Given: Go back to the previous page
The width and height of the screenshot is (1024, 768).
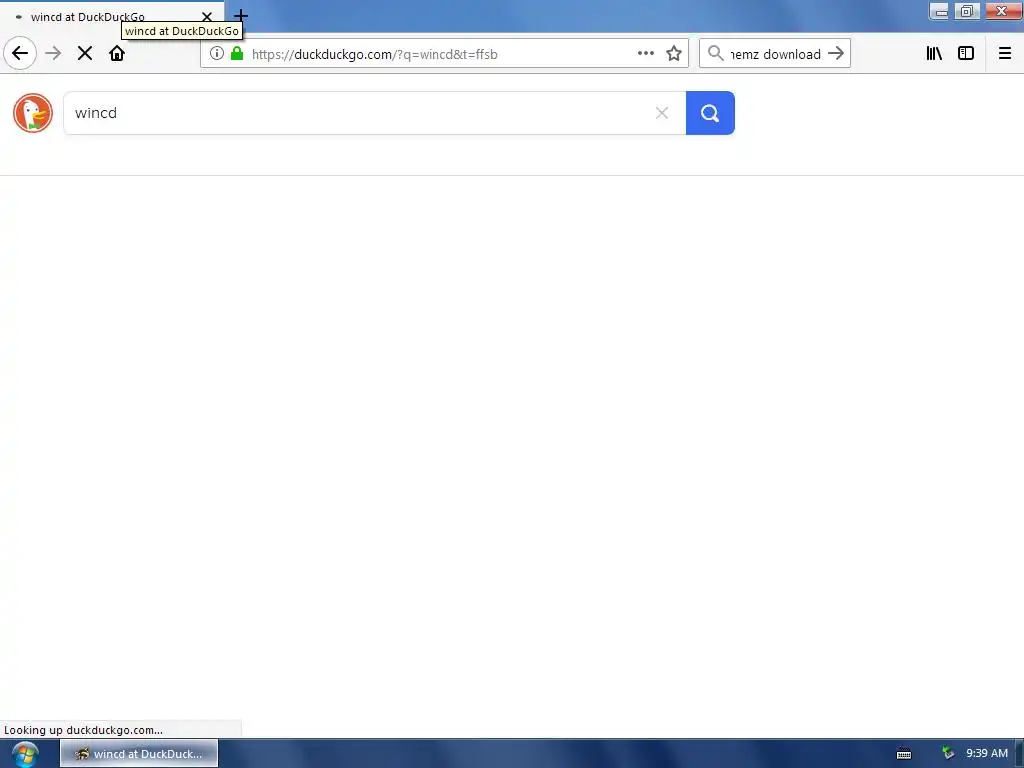Looking at the screenshot, I should coord(20,54).
